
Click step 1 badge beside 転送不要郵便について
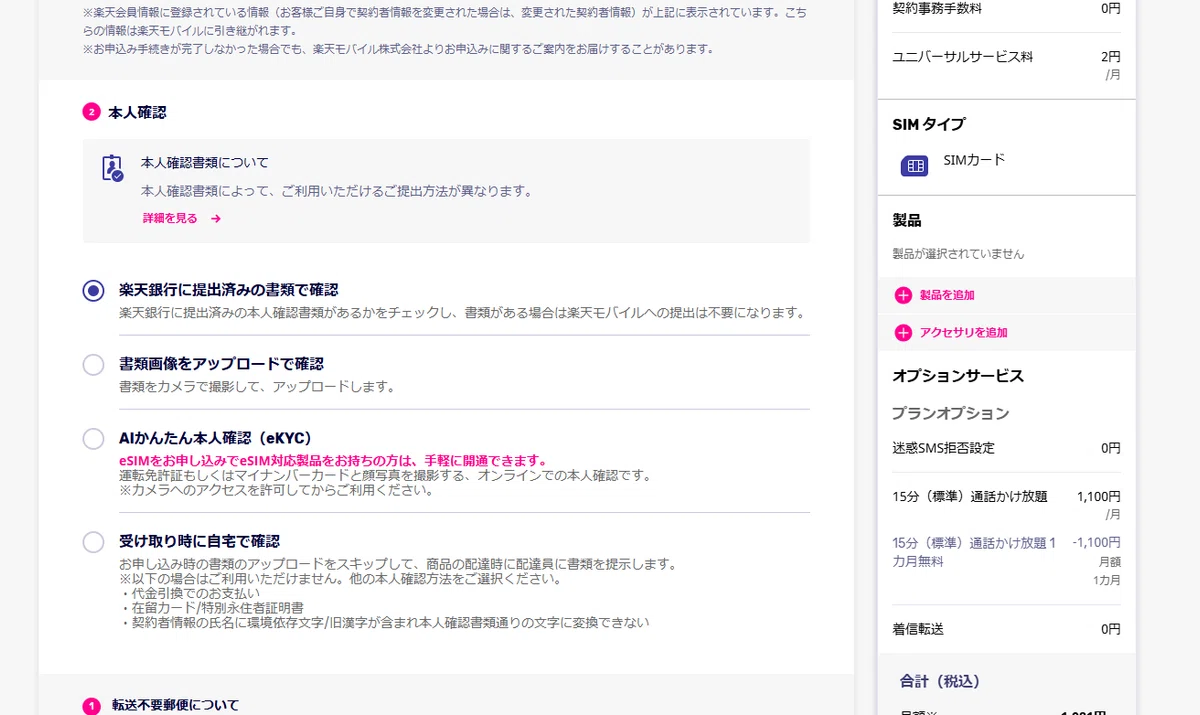(91, 706)
